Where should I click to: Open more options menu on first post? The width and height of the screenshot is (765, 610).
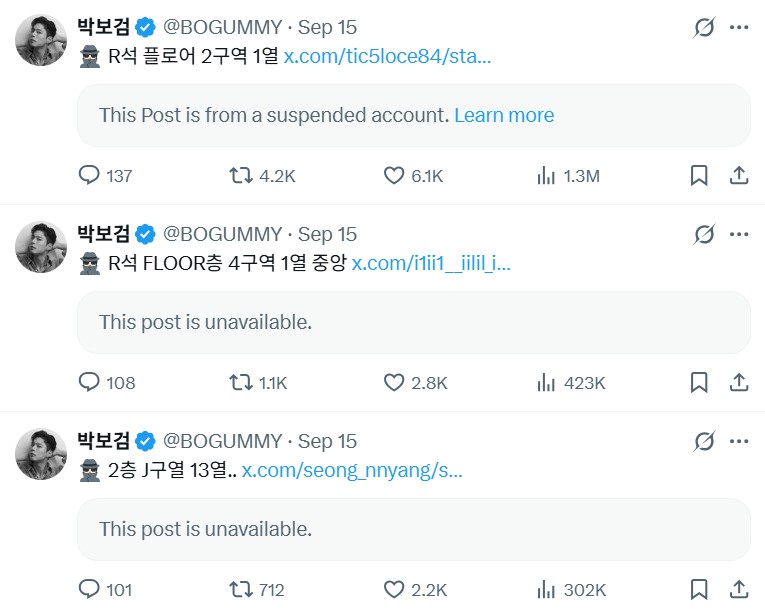point(739,28)
